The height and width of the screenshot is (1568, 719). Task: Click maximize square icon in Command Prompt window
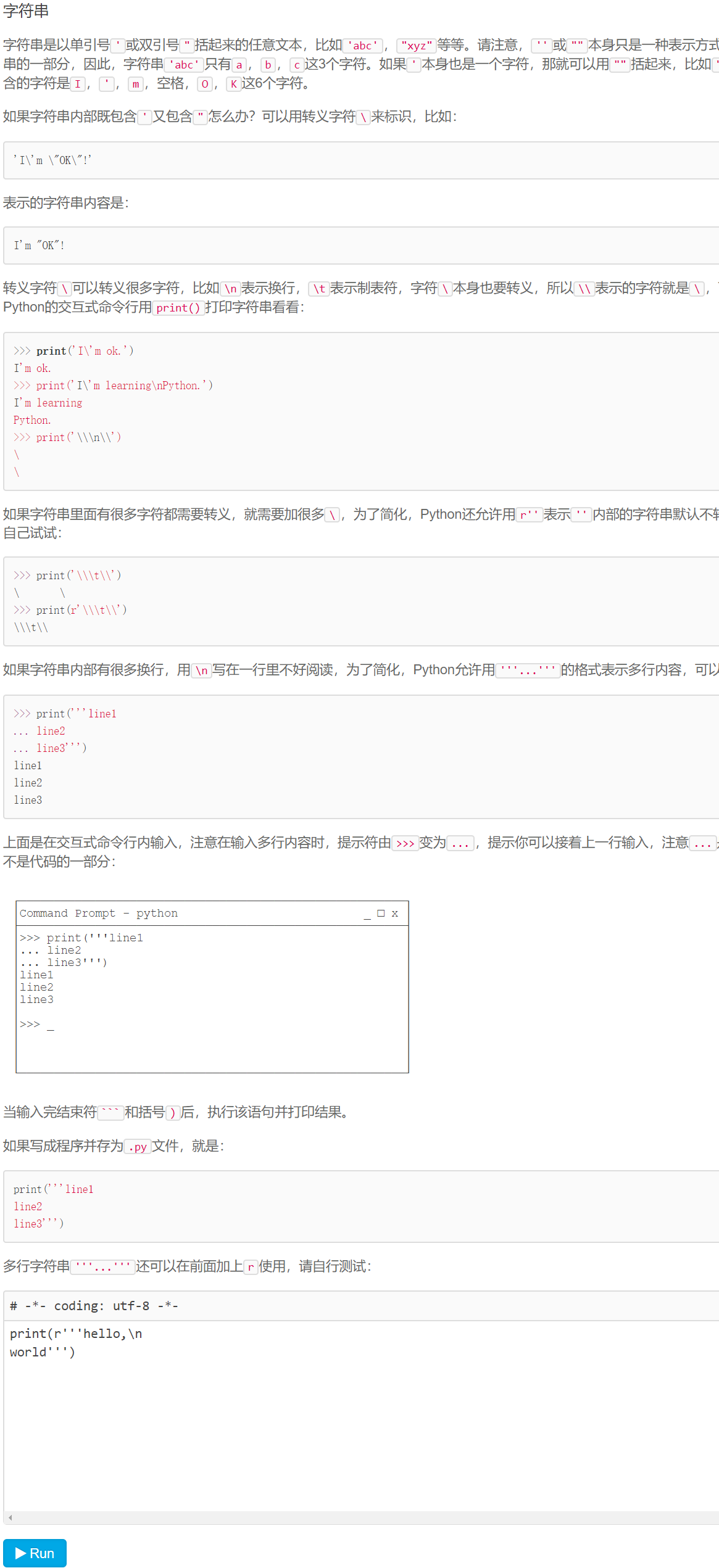(381, 913)
